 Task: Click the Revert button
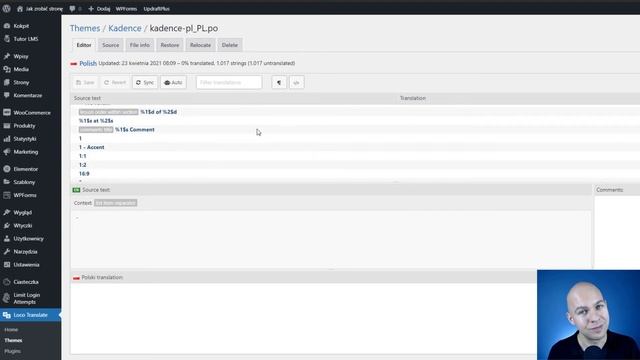click(x=115, y=82)
